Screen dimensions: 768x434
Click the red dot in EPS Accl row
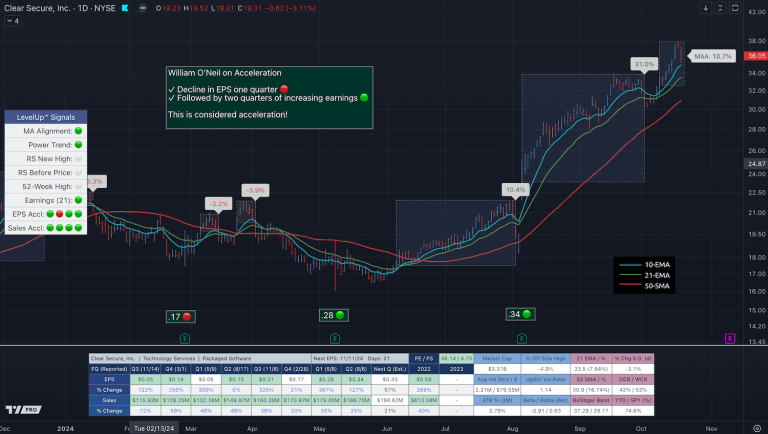point(59,214)
